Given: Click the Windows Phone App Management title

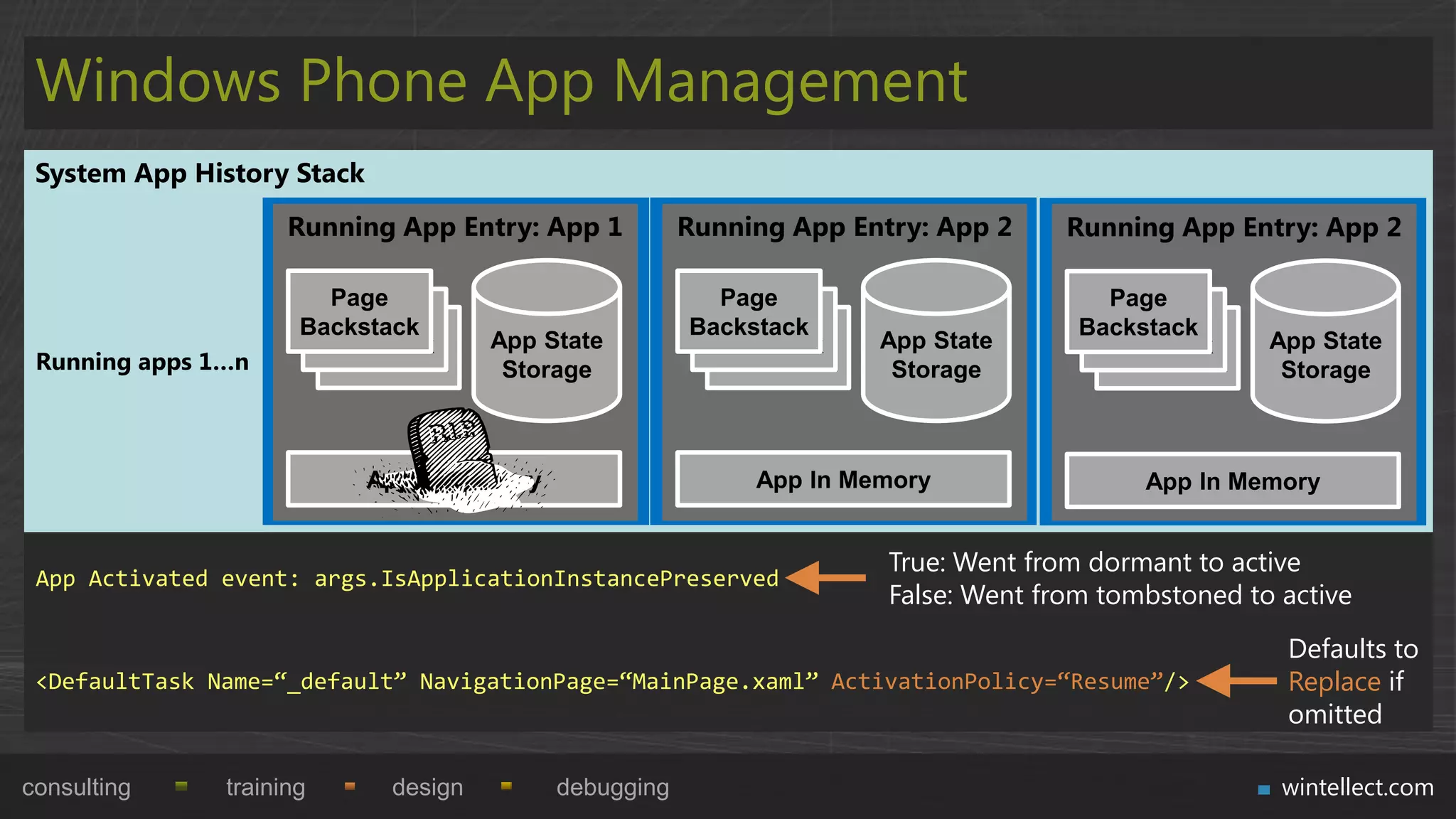Looking at the screenshot, I should (x=501, y=82).
